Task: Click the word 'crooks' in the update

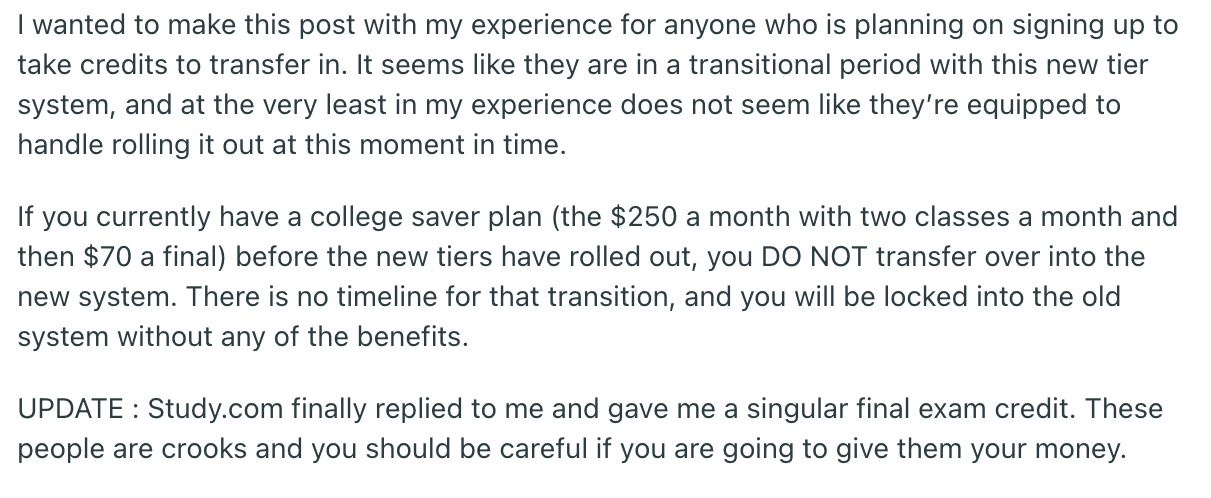Action: (x=193, y=450)
